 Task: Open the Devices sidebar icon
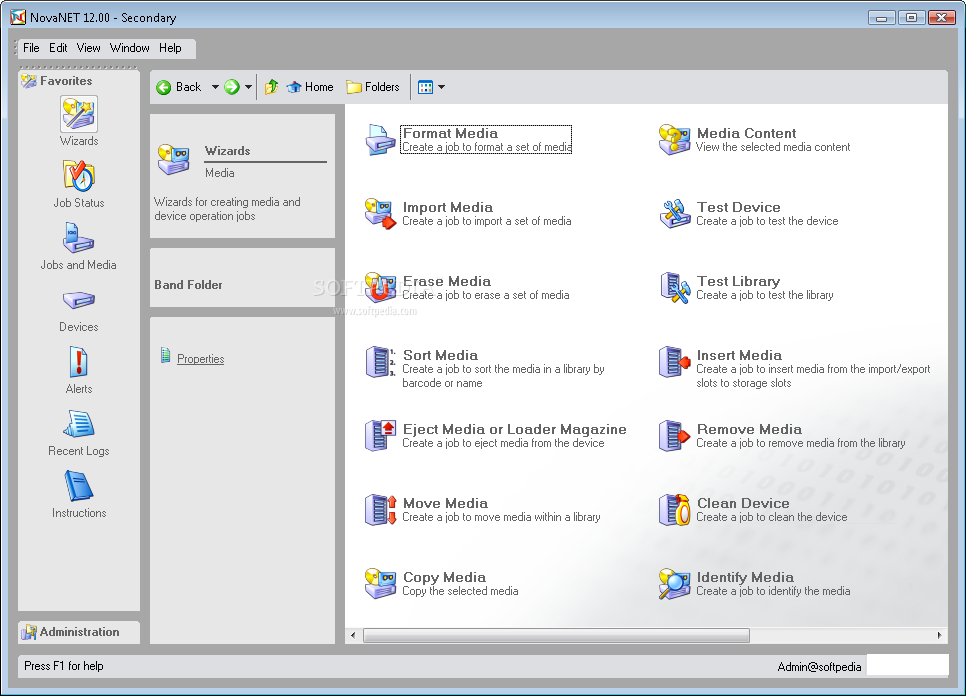click(79, 300)
